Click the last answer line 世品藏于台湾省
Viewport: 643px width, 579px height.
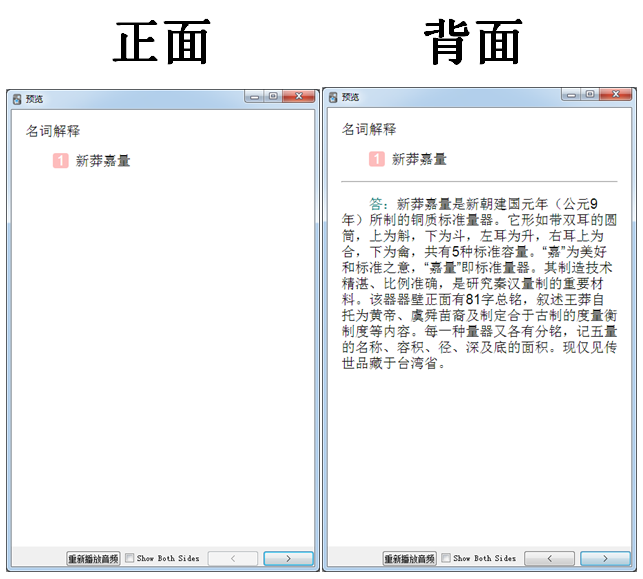[x=393, y=363]
